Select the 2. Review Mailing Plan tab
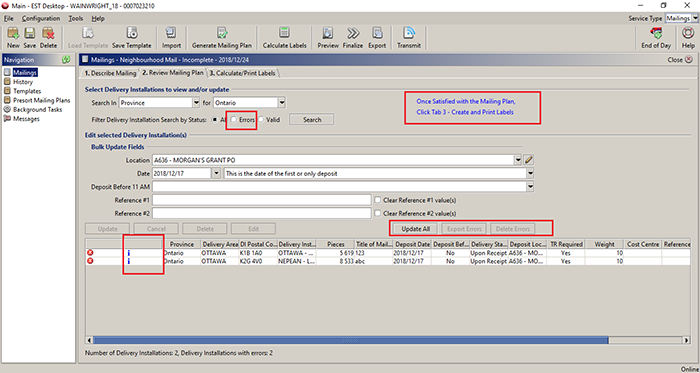The width and height of the screenshot is (700, 373). [173, 72]
